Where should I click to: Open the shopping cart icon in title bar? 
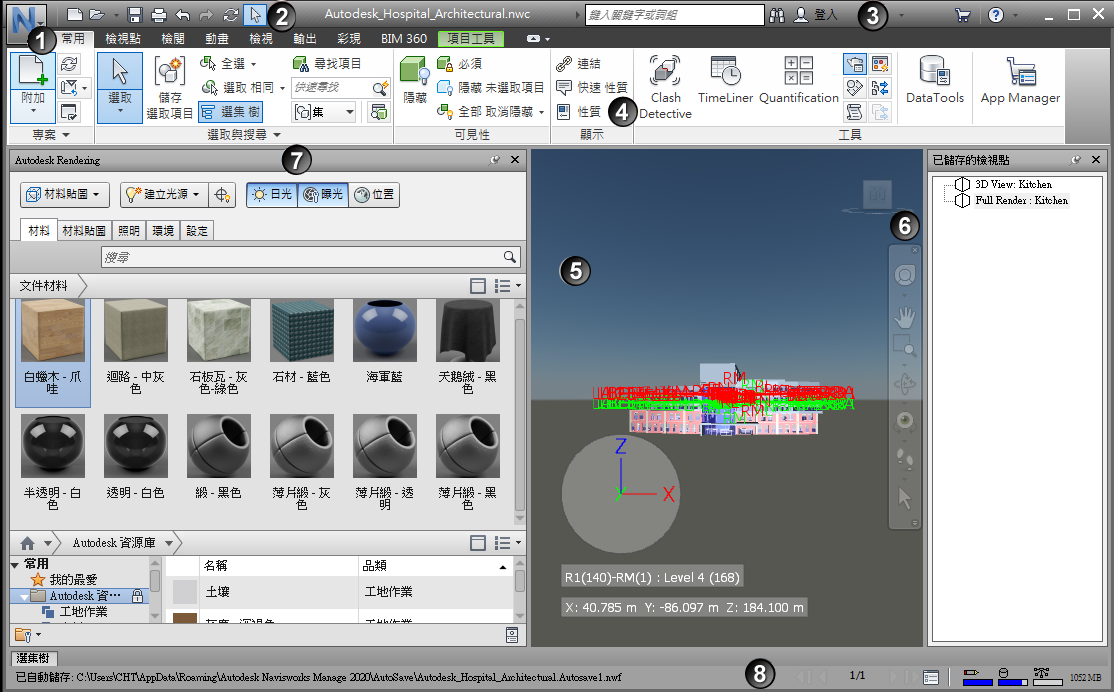click(x=963, y=15)
